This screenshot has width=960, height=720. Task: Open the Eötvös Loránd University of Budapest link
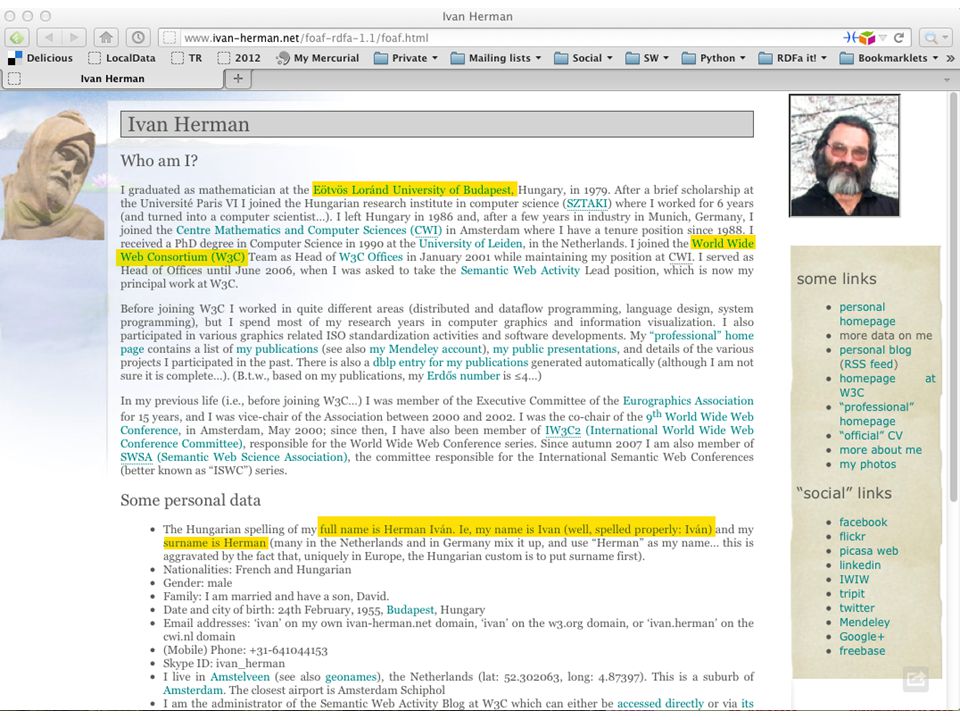(x=414, y=190)
